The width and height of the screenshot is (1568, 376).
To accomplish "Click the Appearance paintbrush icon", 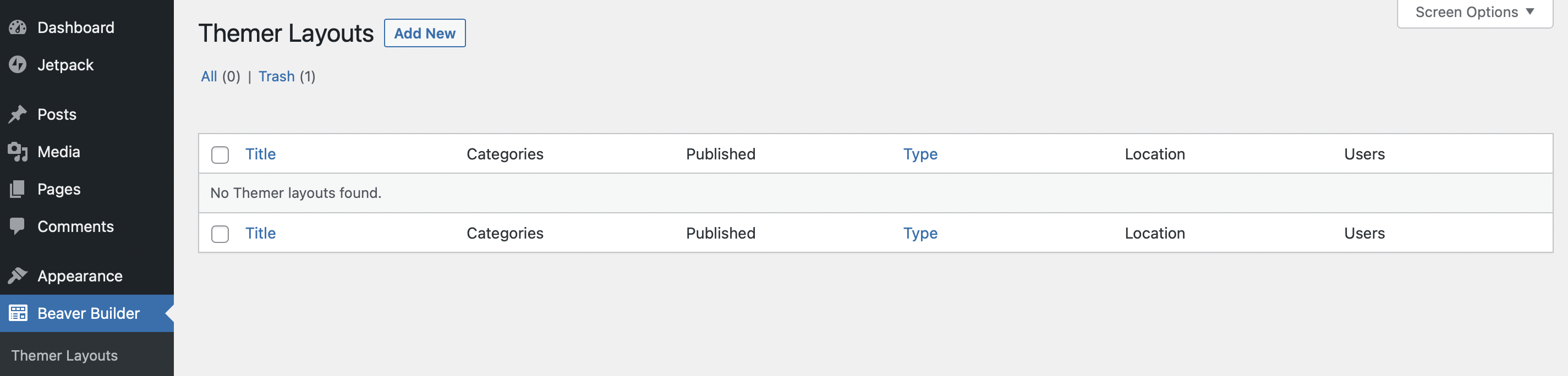I will coord(18,275).
